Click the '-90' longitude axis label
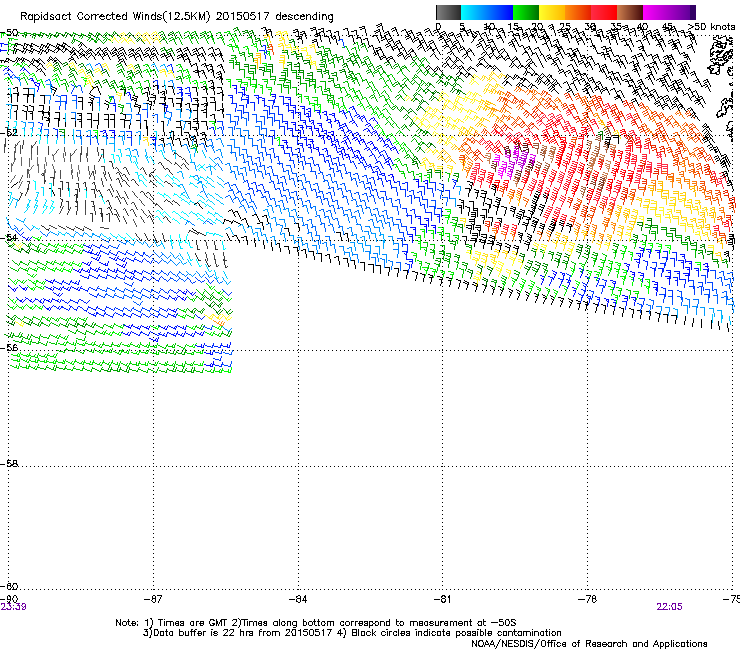 click(9, 599)
